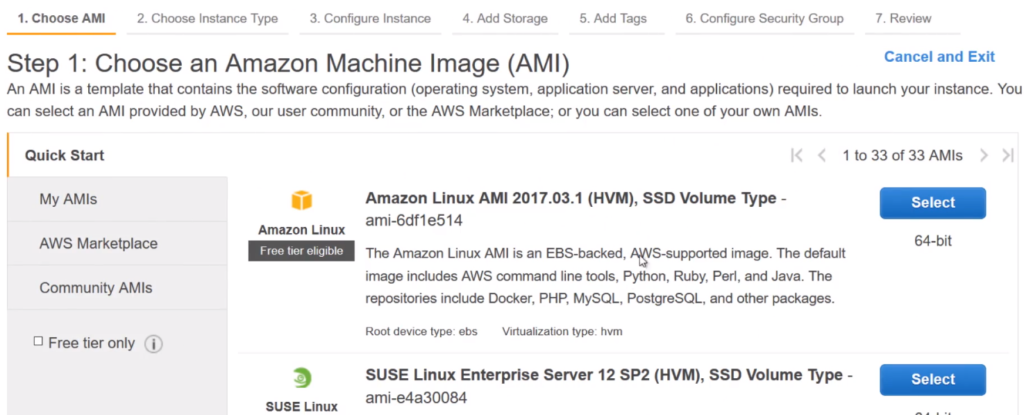The height and width of the screenshot is (415, 1024).
Task: Browse the AWS Marketplace section
Action: [98, 244]
